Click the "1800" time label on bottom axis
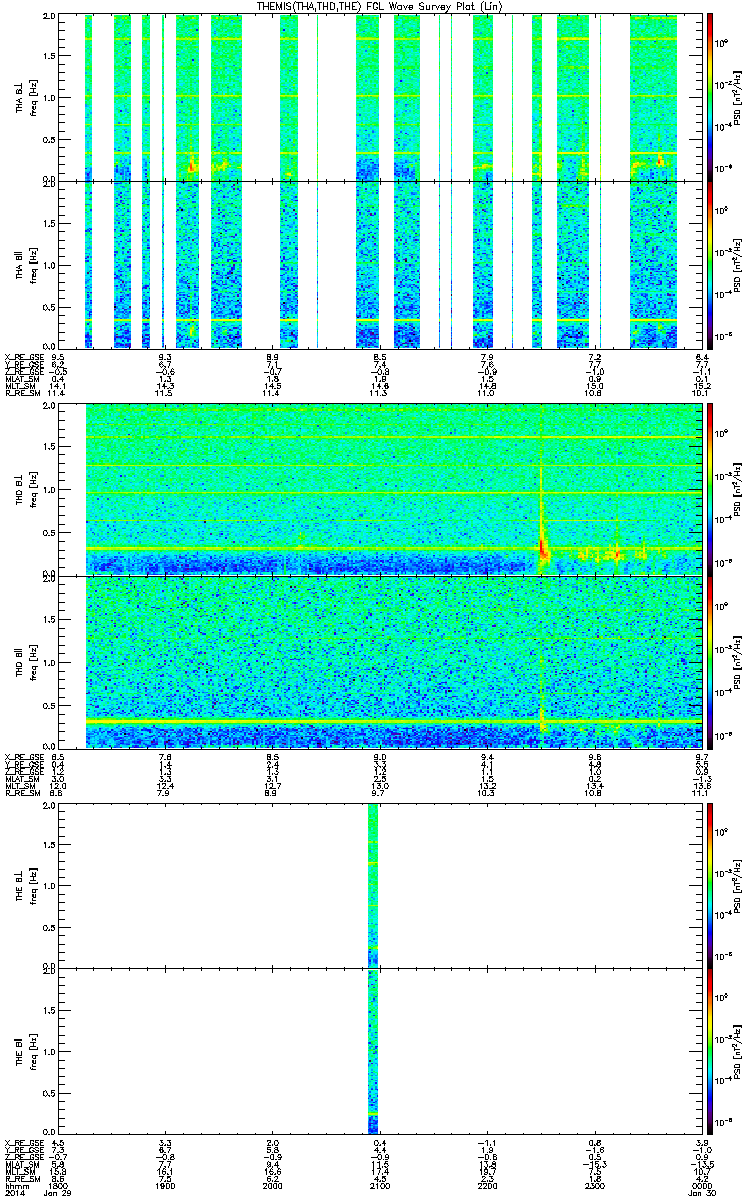The height and width of the screenshot is (1200, 750). [60, 1186]
